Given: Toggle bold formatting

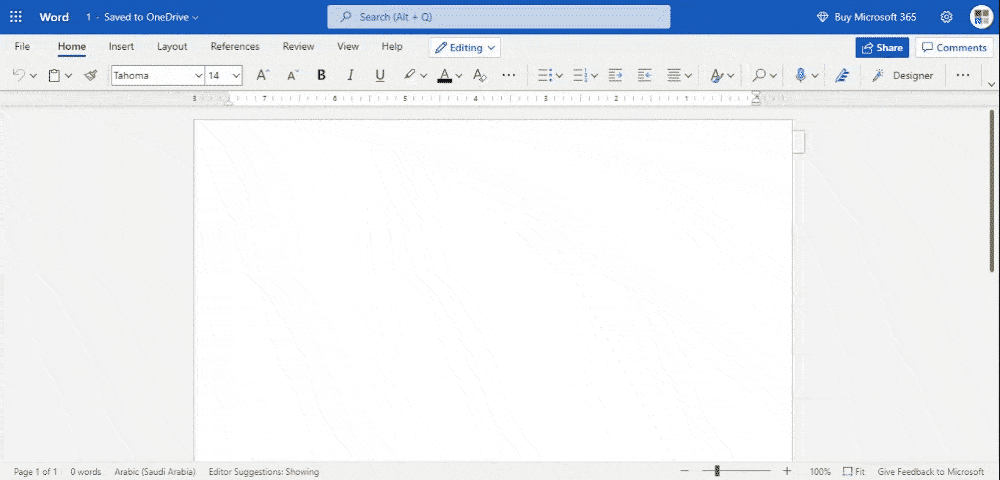Looking at the screenshot, I should point(321,75).
